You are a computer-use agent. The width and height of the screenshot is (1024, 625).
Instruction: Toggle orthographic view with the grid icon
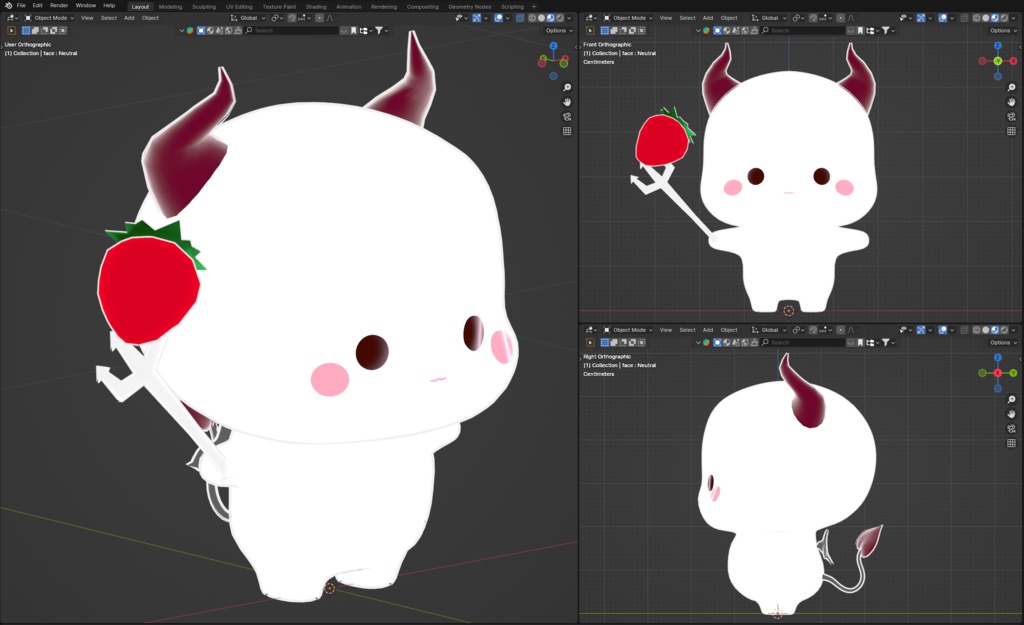point(567,130)
